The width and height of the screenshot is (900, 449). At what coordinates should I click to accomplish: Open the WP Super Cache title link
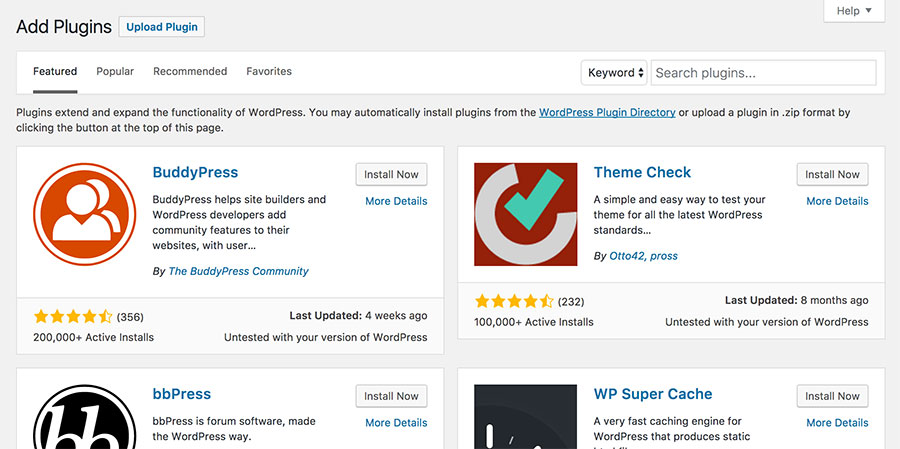point(653,394)
